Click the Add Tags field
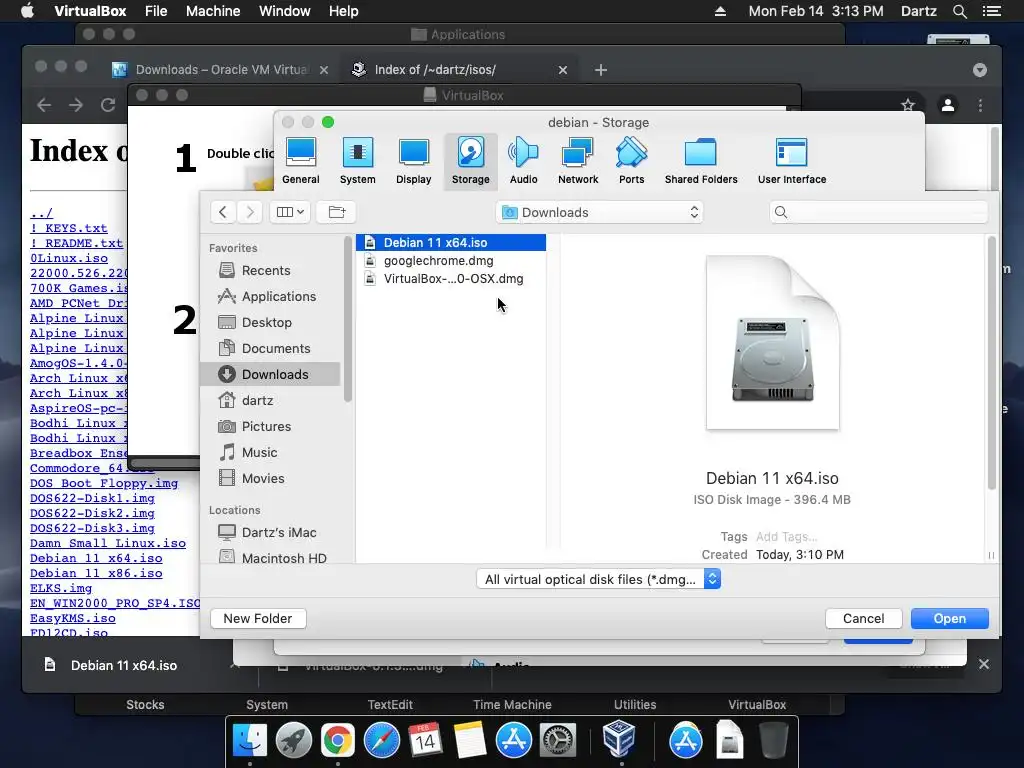 pos(786,537)
